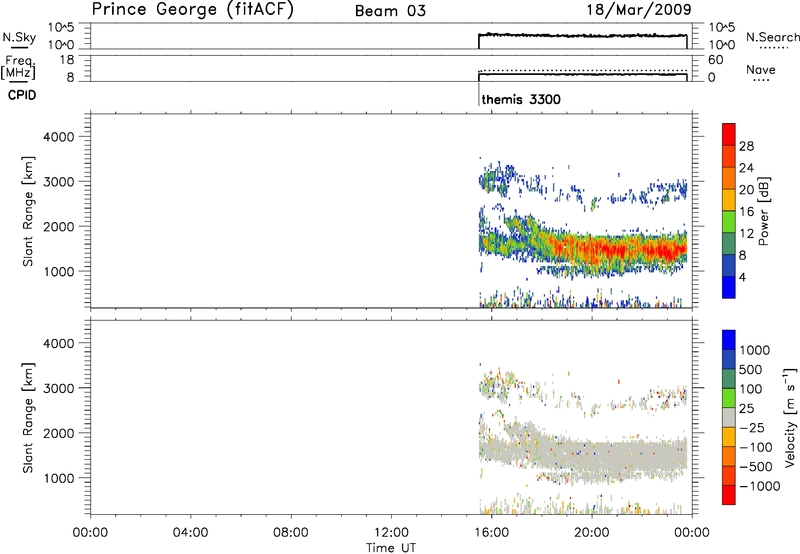Click the '16' label on the power colorbar
Image resolution: width=800 pixels, height=554 pixels.
[x=746, y=212]
